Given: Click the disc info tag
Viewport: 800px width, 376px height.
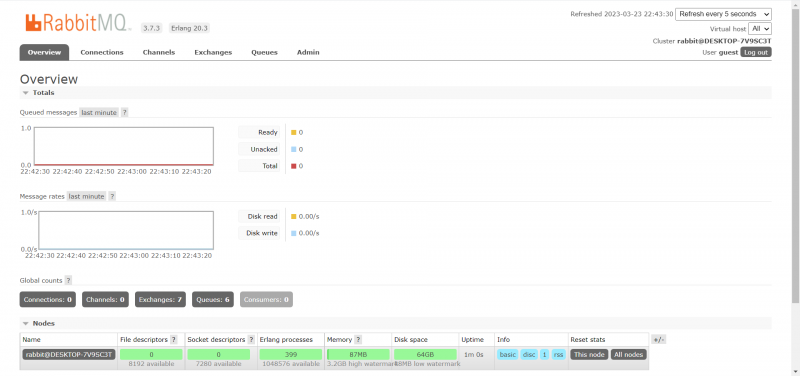Looking at the screenshot, I should (529, 355).
